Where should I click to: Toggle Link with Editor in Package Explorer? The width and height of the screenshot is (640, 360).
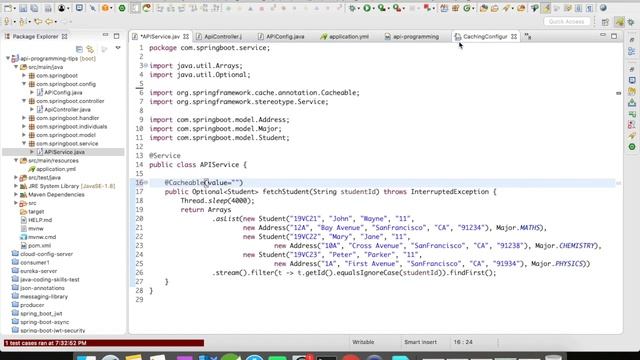(x=90, y=49)
